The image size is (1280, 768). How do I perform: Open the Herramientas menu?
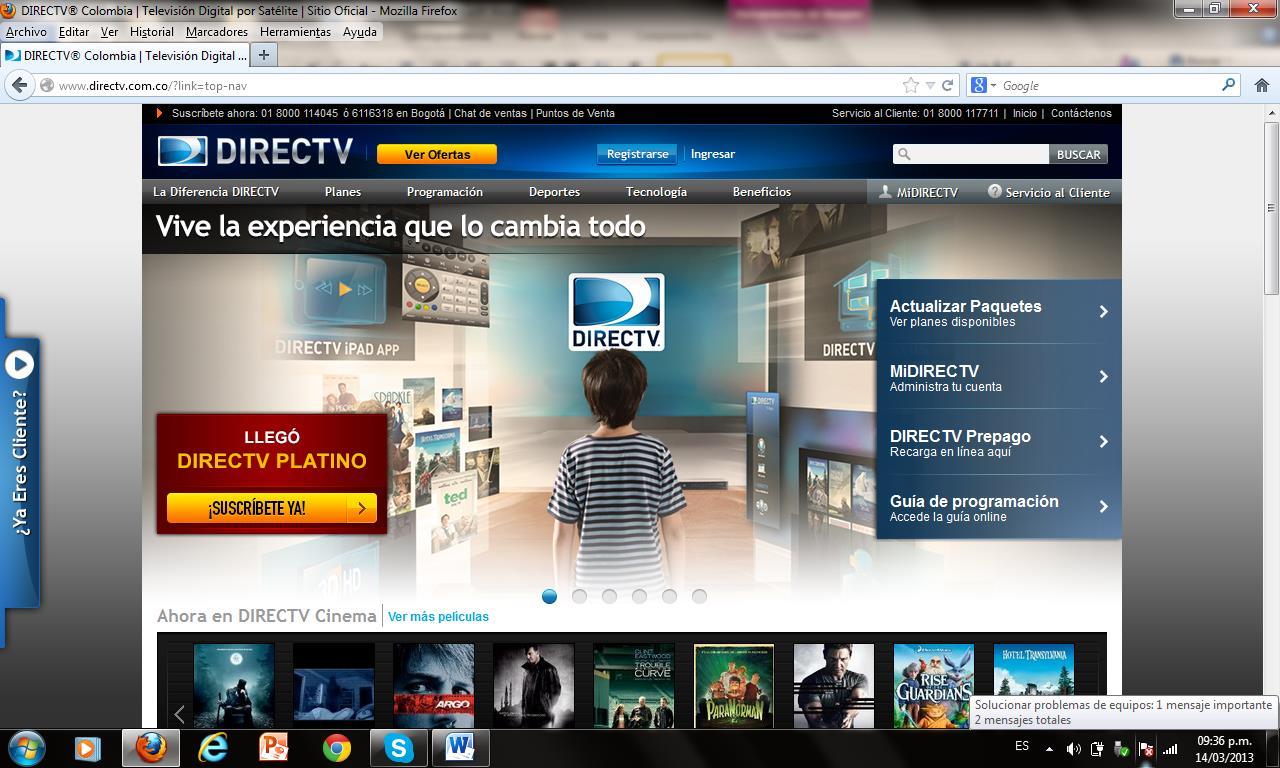pyautogui.click(x=295, y=32)
